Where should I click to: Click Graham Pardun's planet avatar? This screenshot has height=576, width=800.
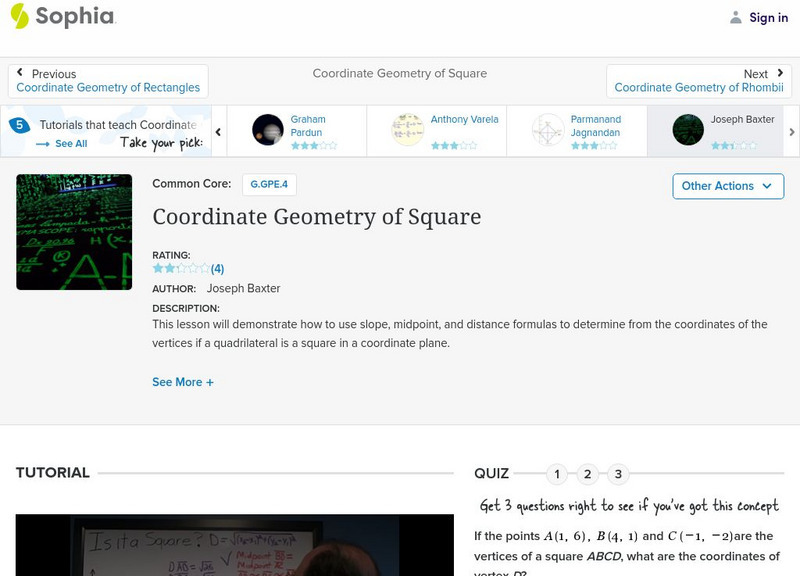click(x=268, y=130)
